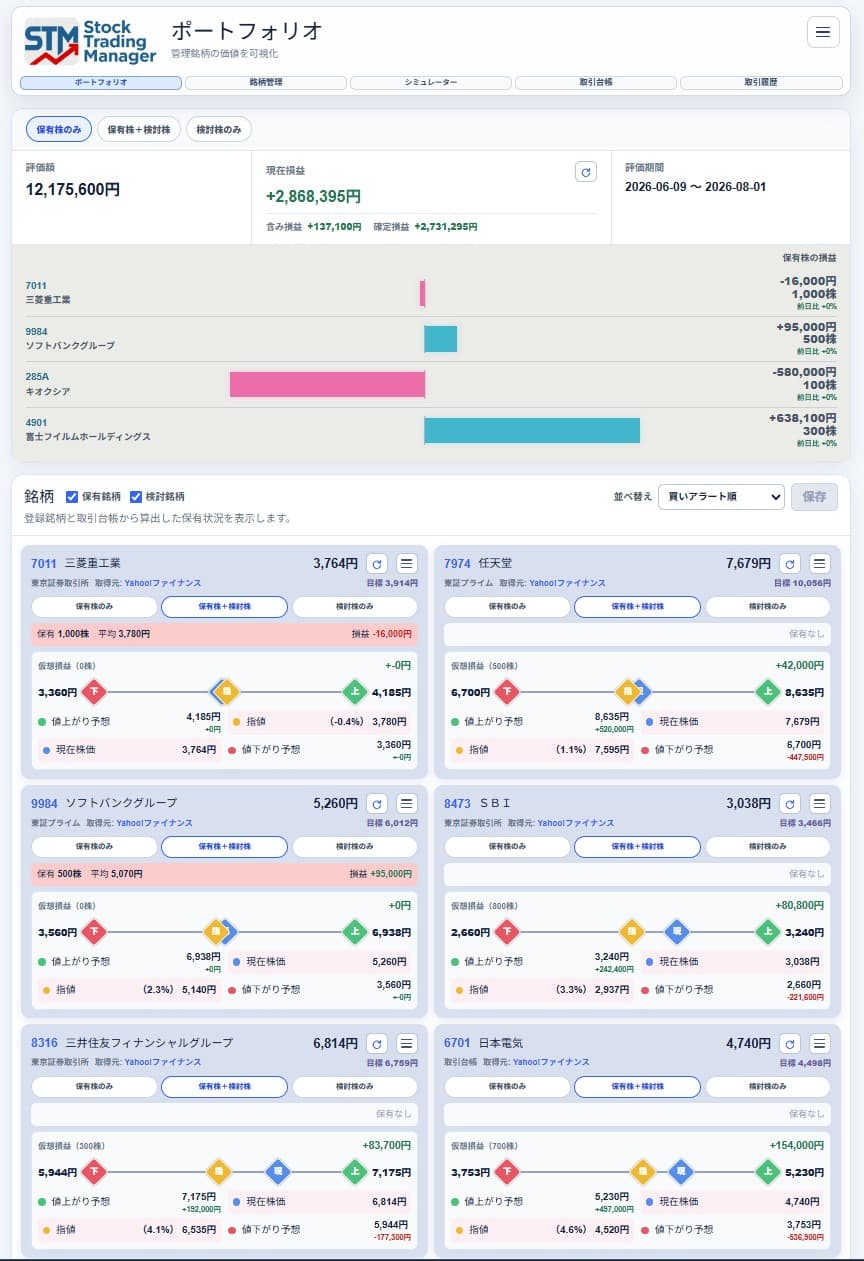This screenshot has height=1261, width=864.
Task: Open card menu for 9984 ソフトバンクグループ
Action: point(407,803)
